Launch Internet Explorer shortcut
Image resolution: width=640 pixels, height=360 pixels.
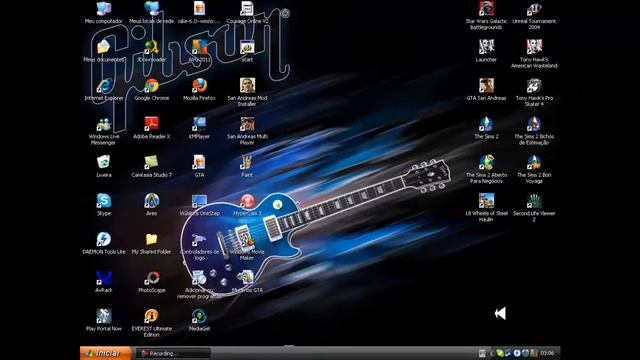[104, 85]
